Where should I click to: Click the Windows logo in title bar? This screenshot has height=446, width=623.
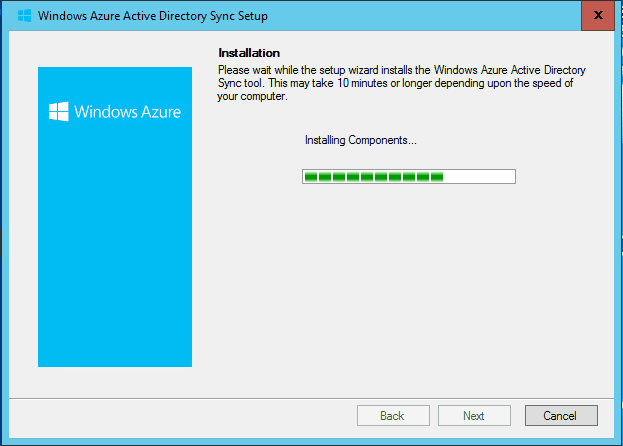coord(24,16)
